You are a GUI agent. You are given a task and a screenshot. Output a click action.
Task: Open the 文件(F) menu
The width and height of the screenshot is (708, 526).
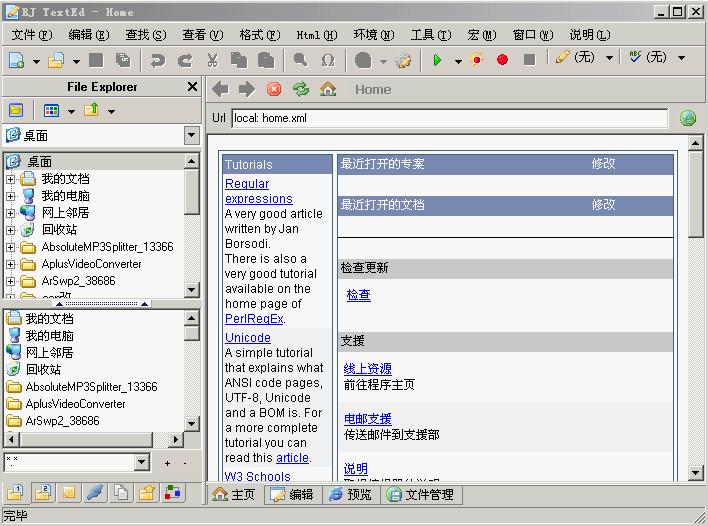pos(32,35)
